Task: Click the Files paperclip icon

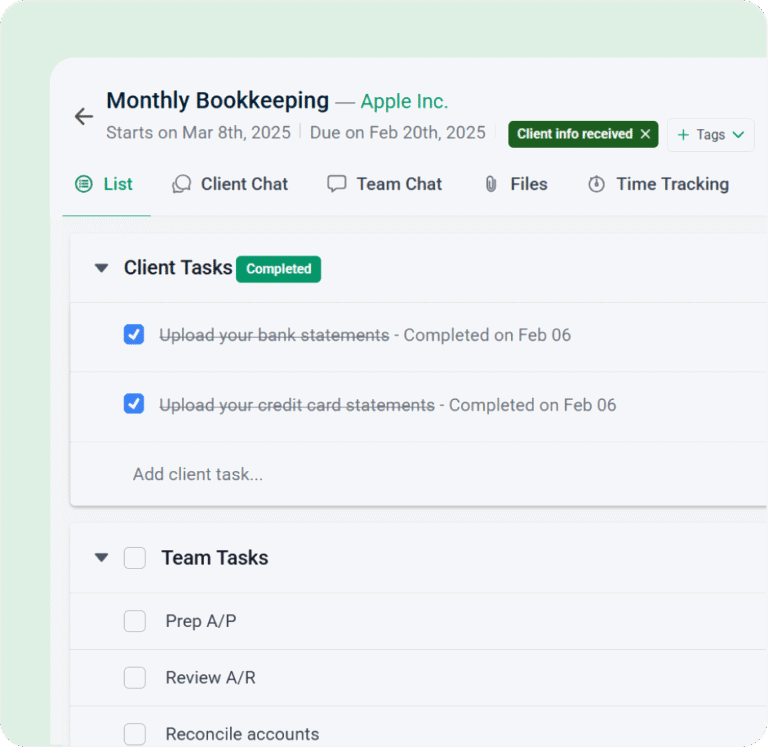Action: click(491, 184)
